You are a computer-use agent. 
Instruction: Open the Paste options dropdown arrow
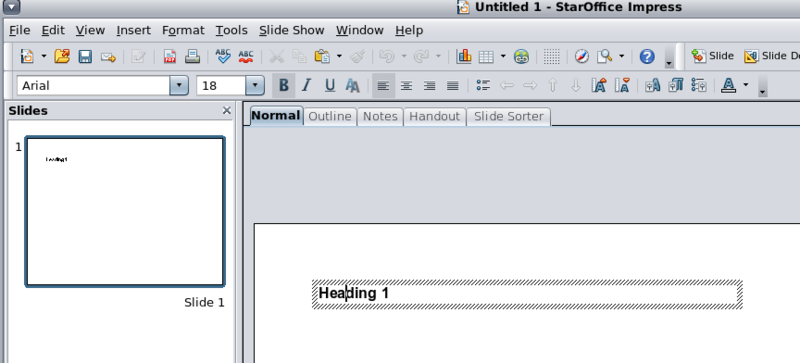point(339,56)
